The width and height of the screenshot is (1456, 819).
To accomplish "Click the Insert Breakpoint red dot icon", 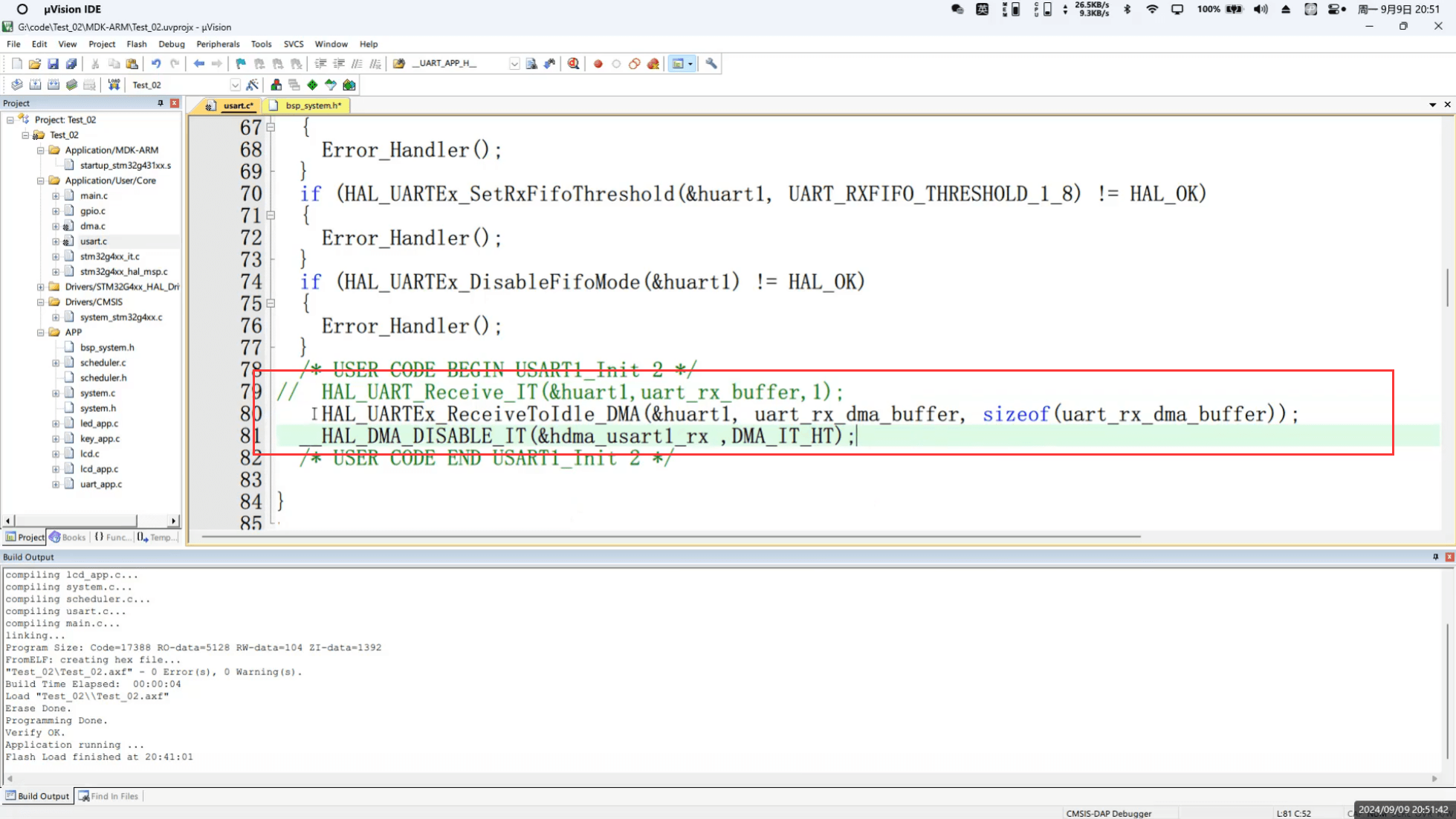I will (x=598, y=64).
